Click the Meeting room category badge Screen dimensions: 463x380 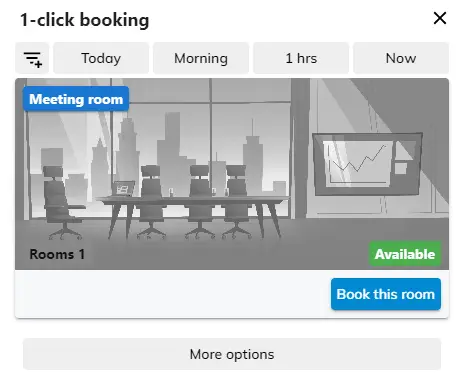[76, 99]
